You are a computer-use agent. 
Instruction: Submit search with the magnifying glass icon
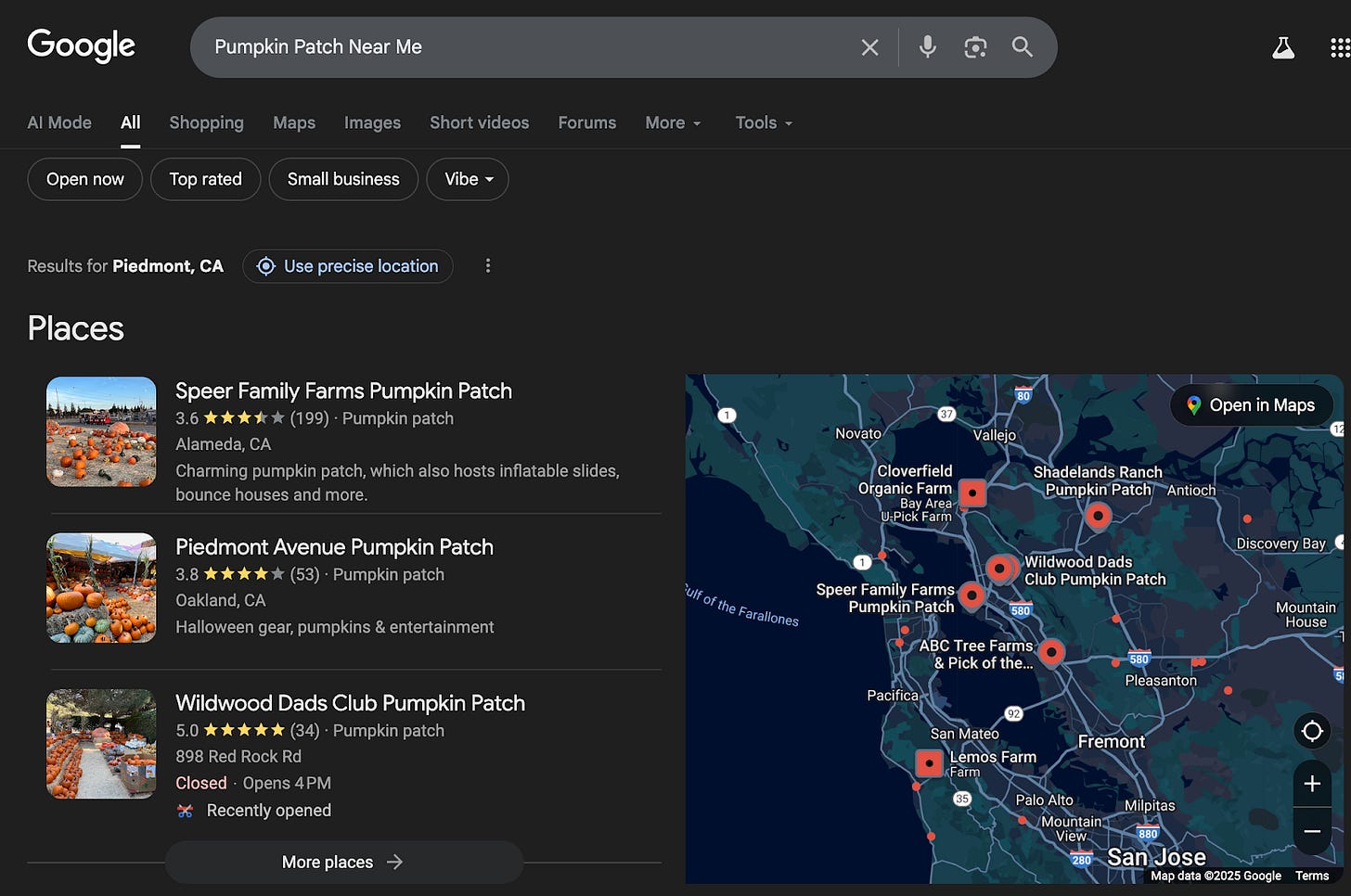pyautogui.click(x=1022, y=46)
